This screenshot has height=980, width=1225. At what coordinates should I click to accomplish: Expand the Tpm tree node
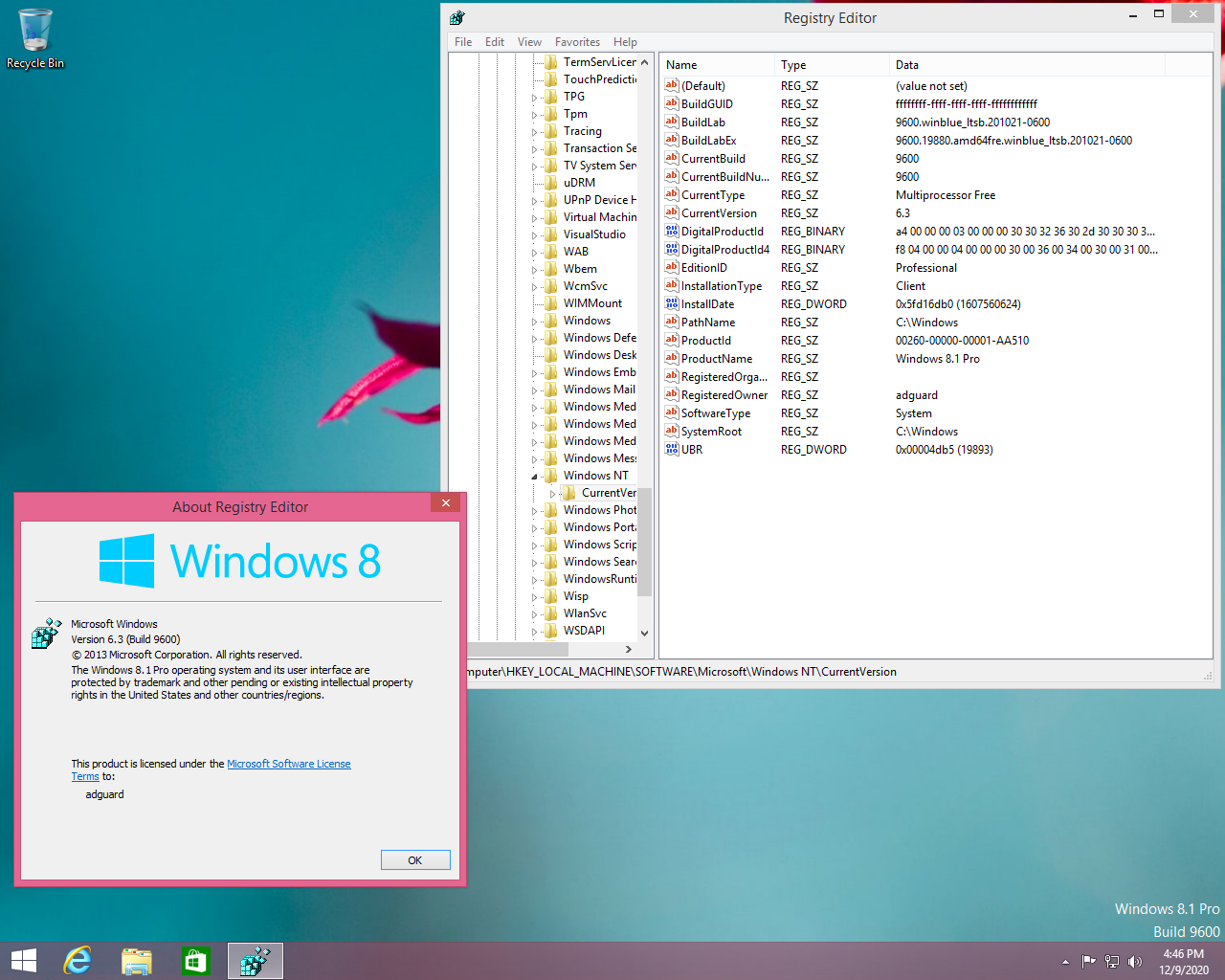[x=535, y=114]
